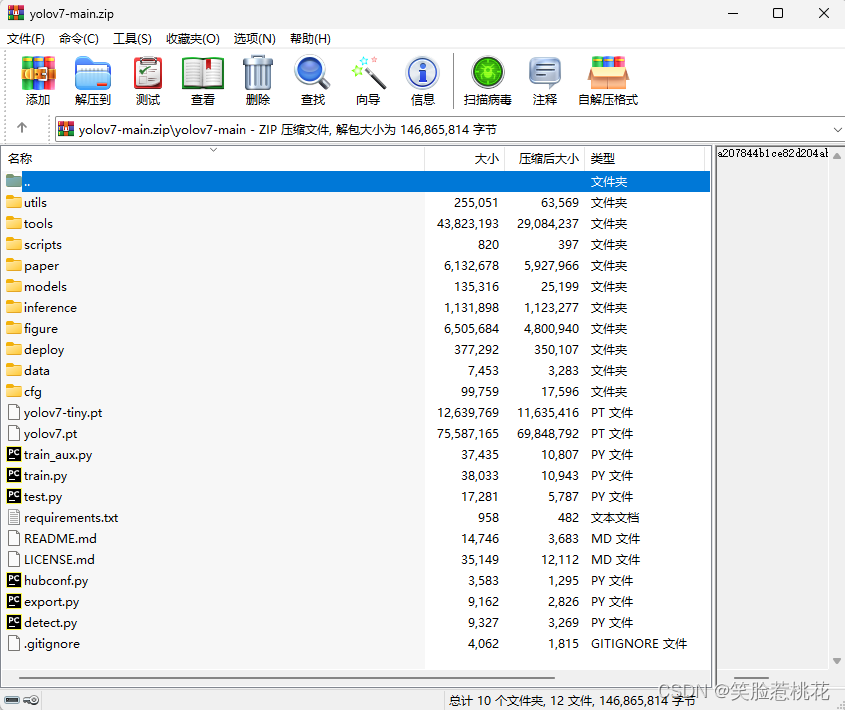Sort by Type (类型) column header
845x710 pixels.
coord(645,158)
